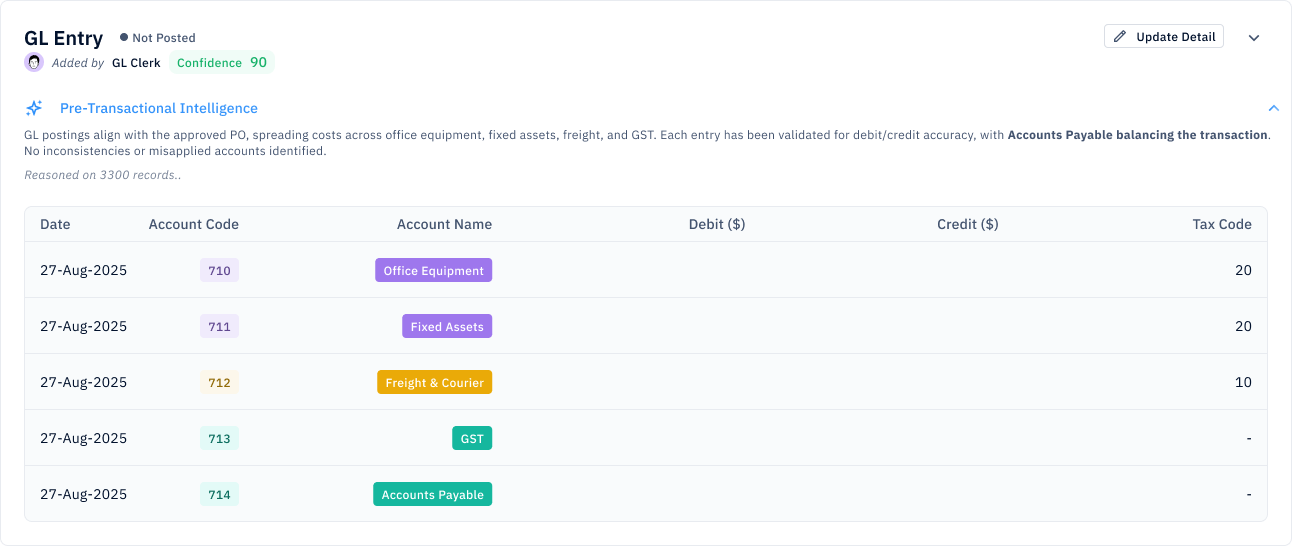Image resolution: width=1292 pixels, height=546 pixels.
Task: Click the Debit ($) column header
Action: click(717, 224)
